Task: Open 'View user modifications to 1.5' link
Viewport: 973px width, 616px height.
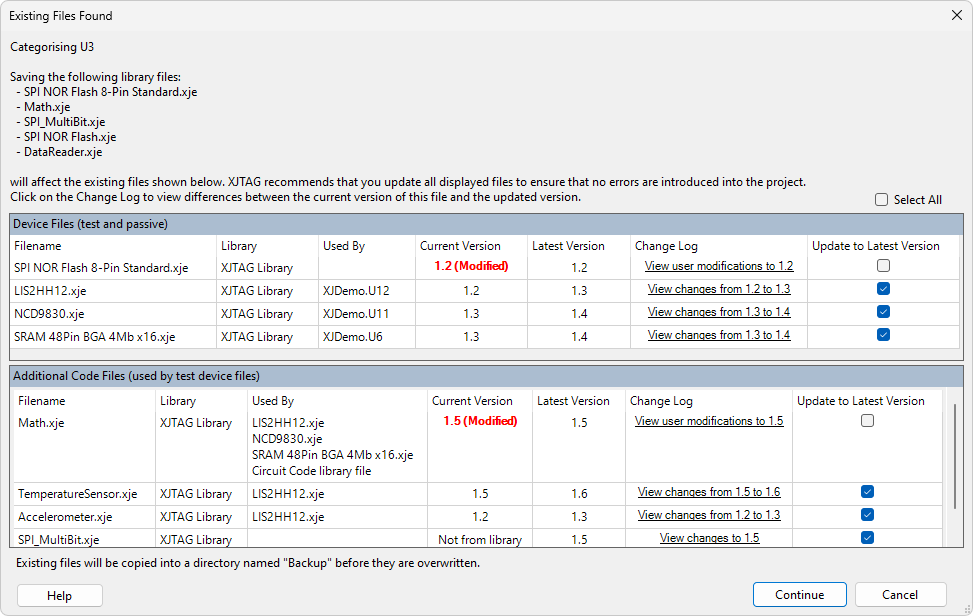Action: [x=709, y=421]
